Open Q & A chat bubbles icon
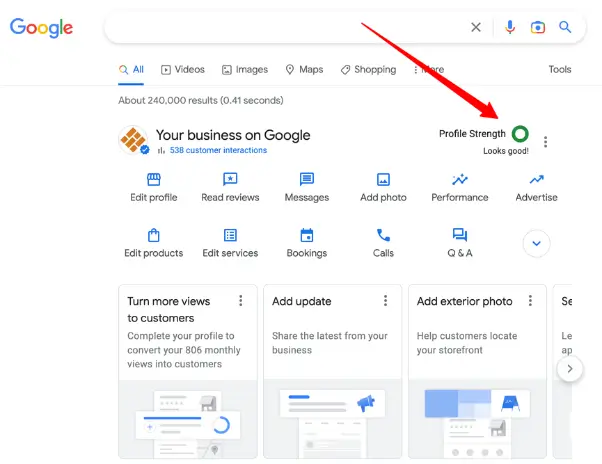 click(460, 235)
